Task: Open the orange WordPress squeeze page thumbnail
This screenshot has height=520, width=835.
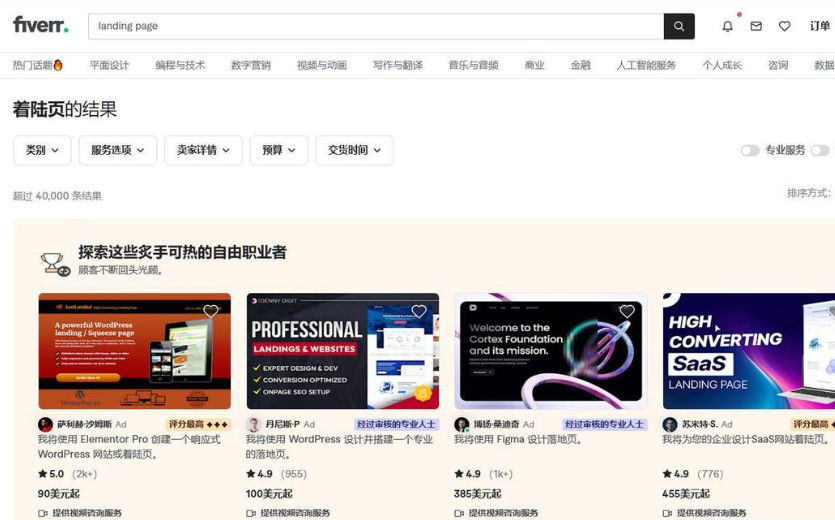Action: tap(135, 351)
